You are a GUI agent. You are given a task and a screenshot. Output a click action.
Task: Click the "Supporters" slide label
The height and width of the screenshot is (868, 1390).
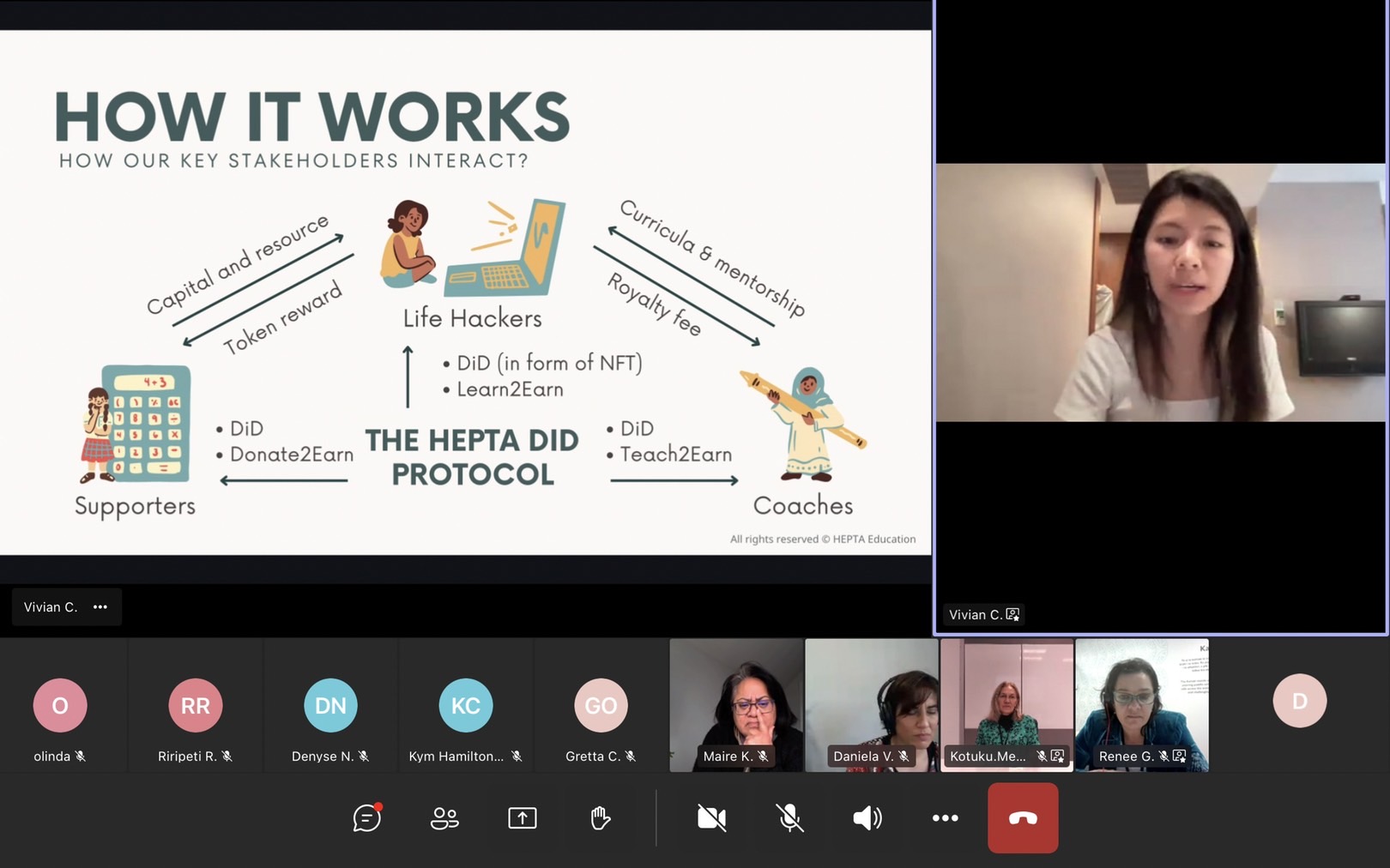pos(135,506)
